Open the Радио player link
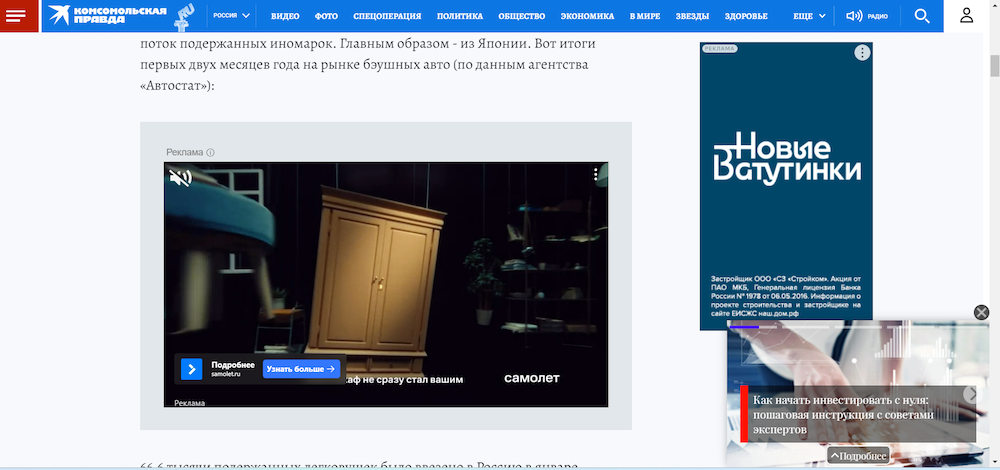Image resolution: width=1000 pixels, height=470 pixels. coord(866,16)
